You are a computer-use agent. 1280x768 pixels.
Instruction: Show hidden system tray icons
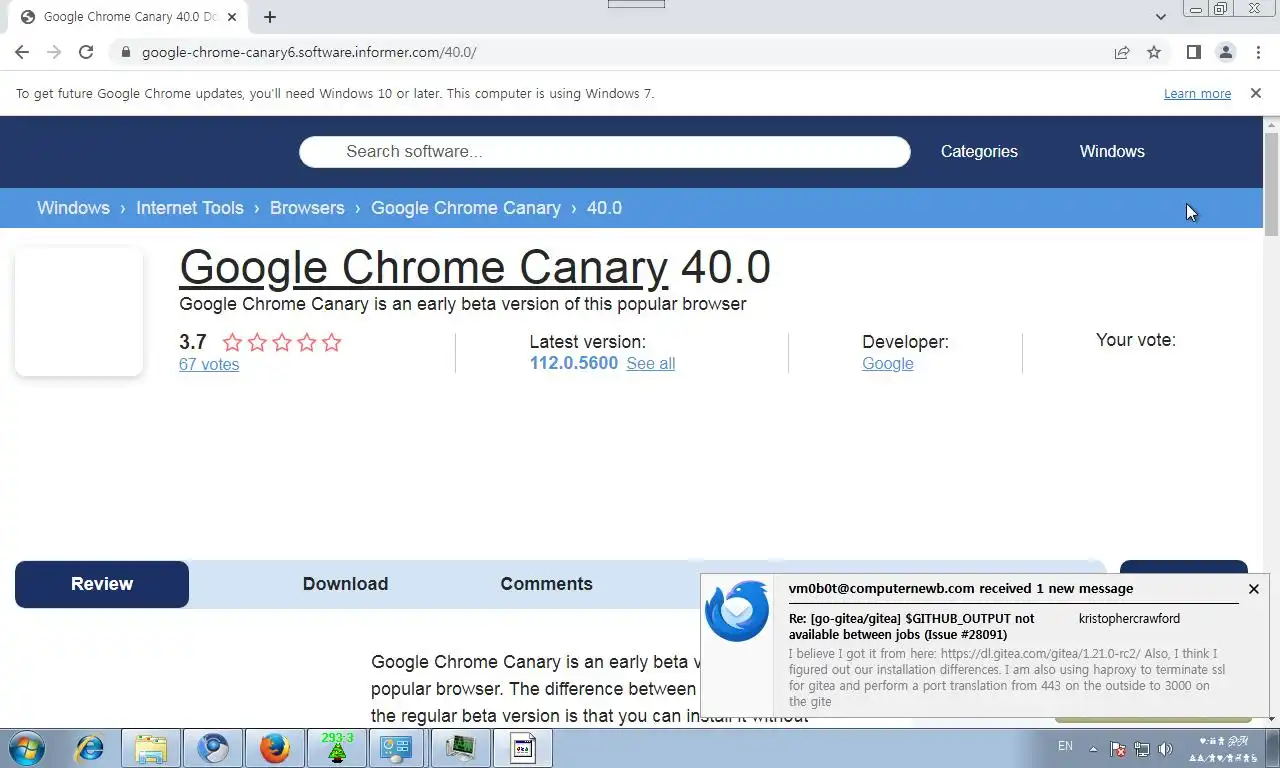(x=1093, y=749)
